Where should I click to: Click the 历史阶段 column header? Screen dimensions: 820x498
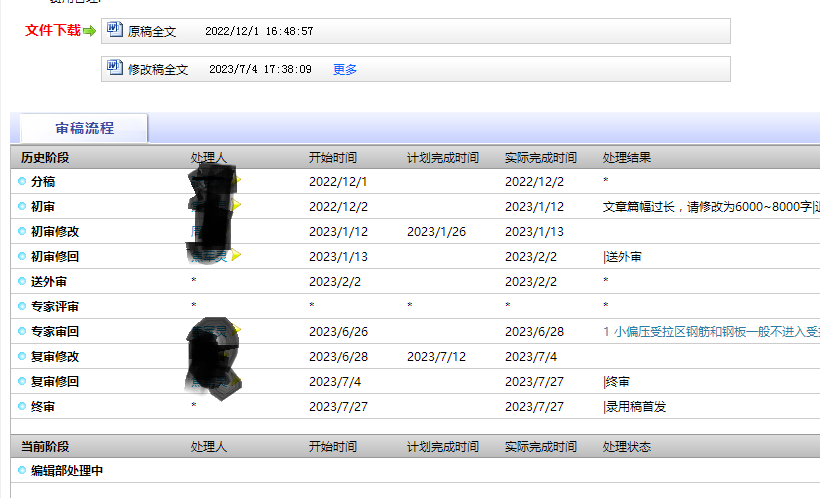[x=45, y=157]
